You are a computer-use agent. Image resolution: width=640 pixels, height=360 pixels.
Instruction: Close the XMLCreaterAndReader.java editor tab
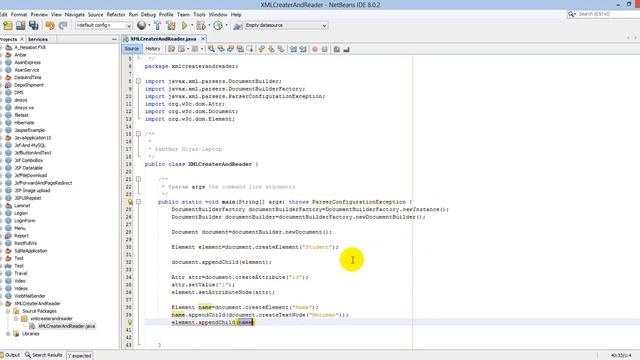202,39
